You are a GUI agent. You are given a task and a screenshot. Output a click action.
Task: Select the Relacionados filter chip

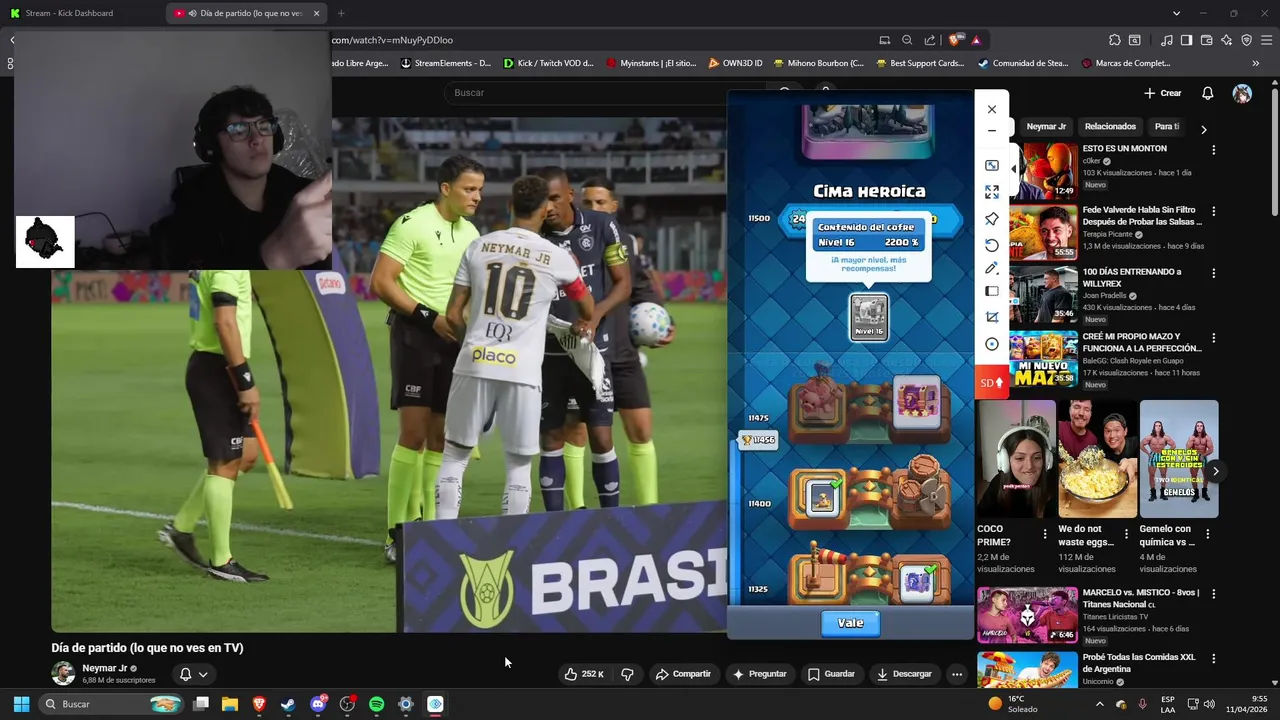[1110, 127]
